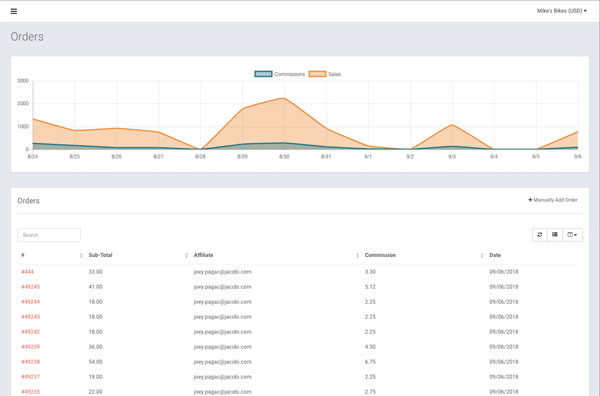Click Manually Add Order button
The height and width of the screenshot is (396, 600).
(553, 200)
